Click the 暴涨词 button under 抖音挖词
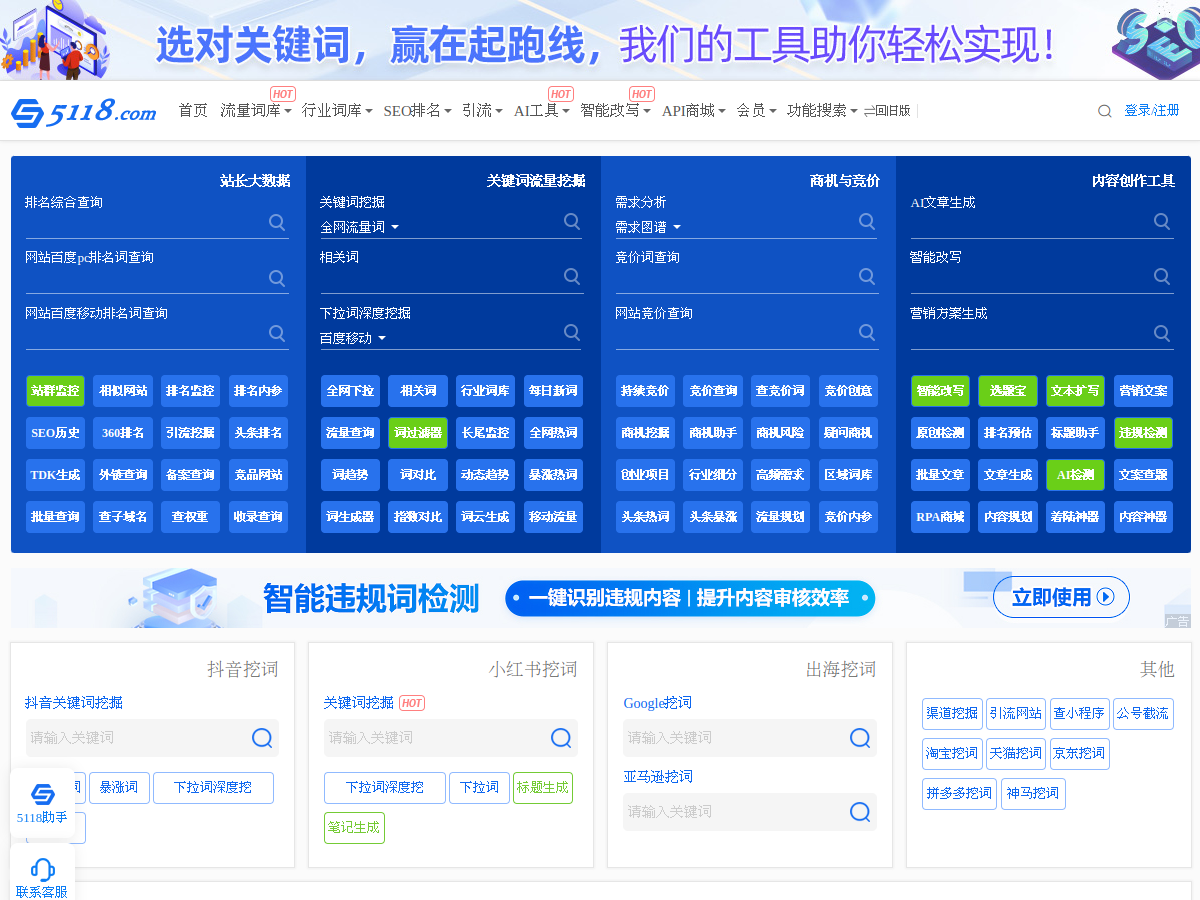1200x900 pixels. pyautogui.click(x=119, y=788)
